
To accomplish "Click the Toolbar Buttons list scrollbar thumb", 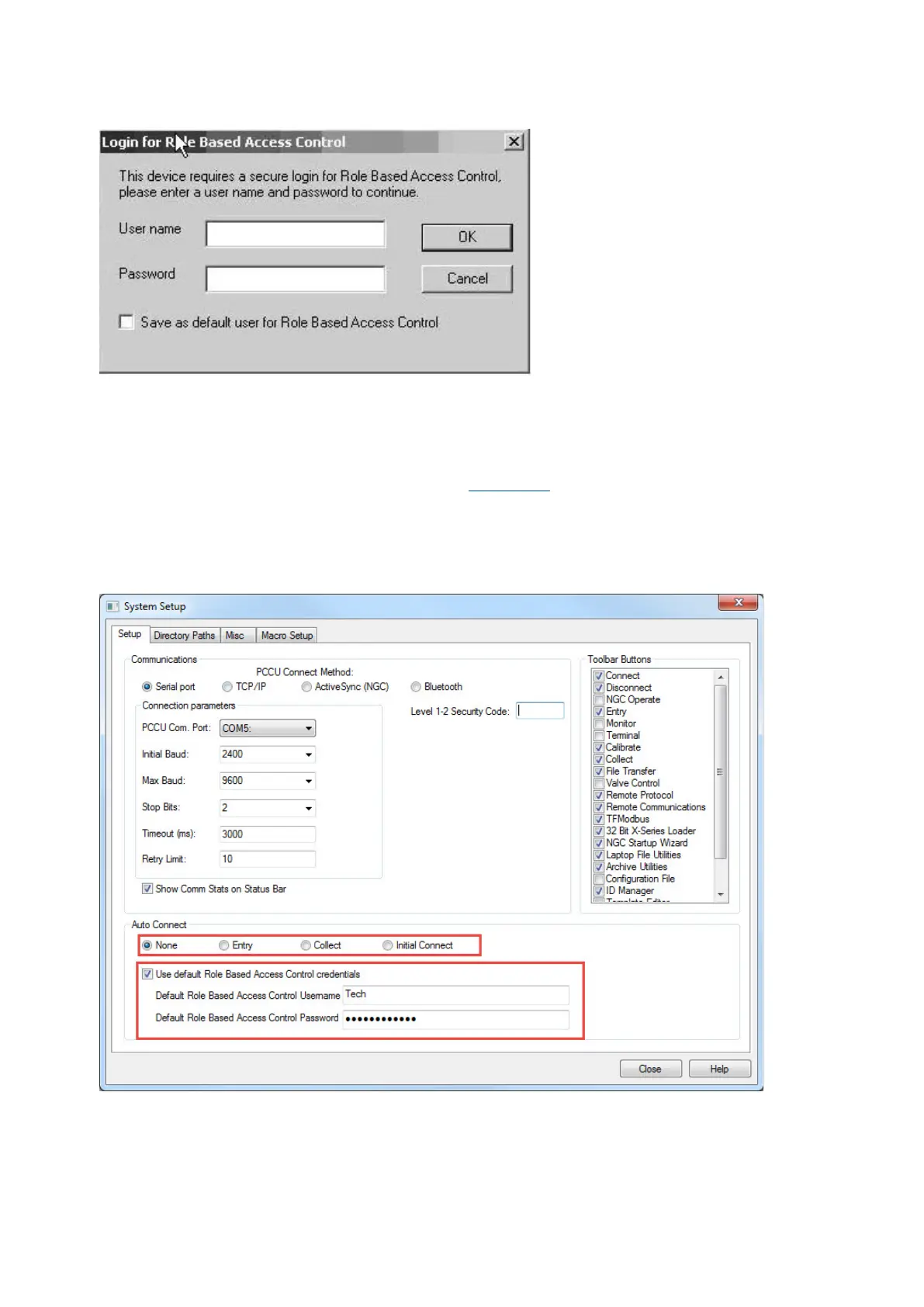I will click(721, 772).
